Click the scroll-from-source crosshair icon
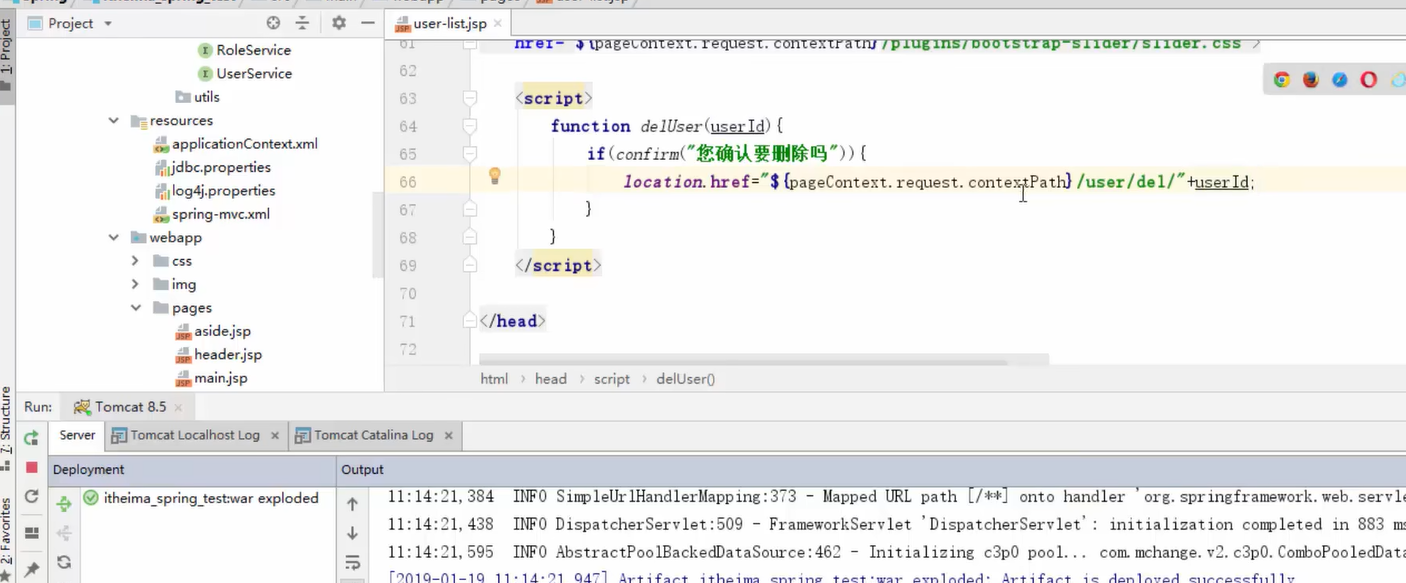 [272, 22]
